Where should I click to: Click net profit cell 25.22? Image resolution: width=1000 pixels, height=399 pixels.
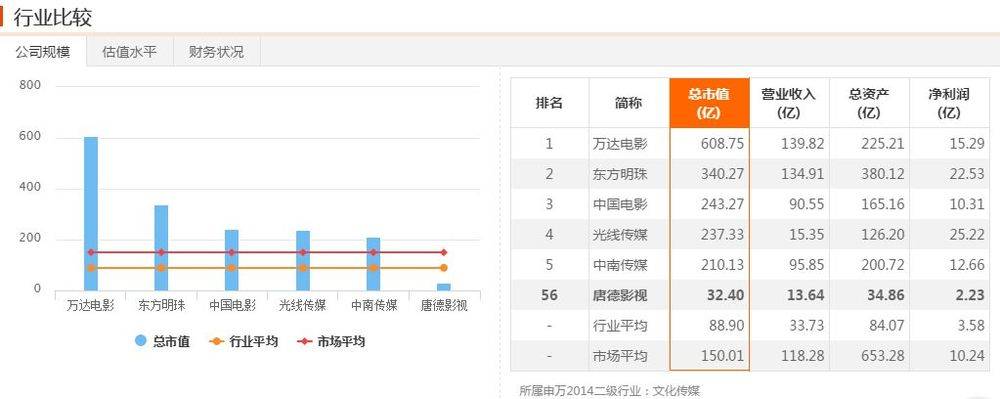tap(967, 235)
